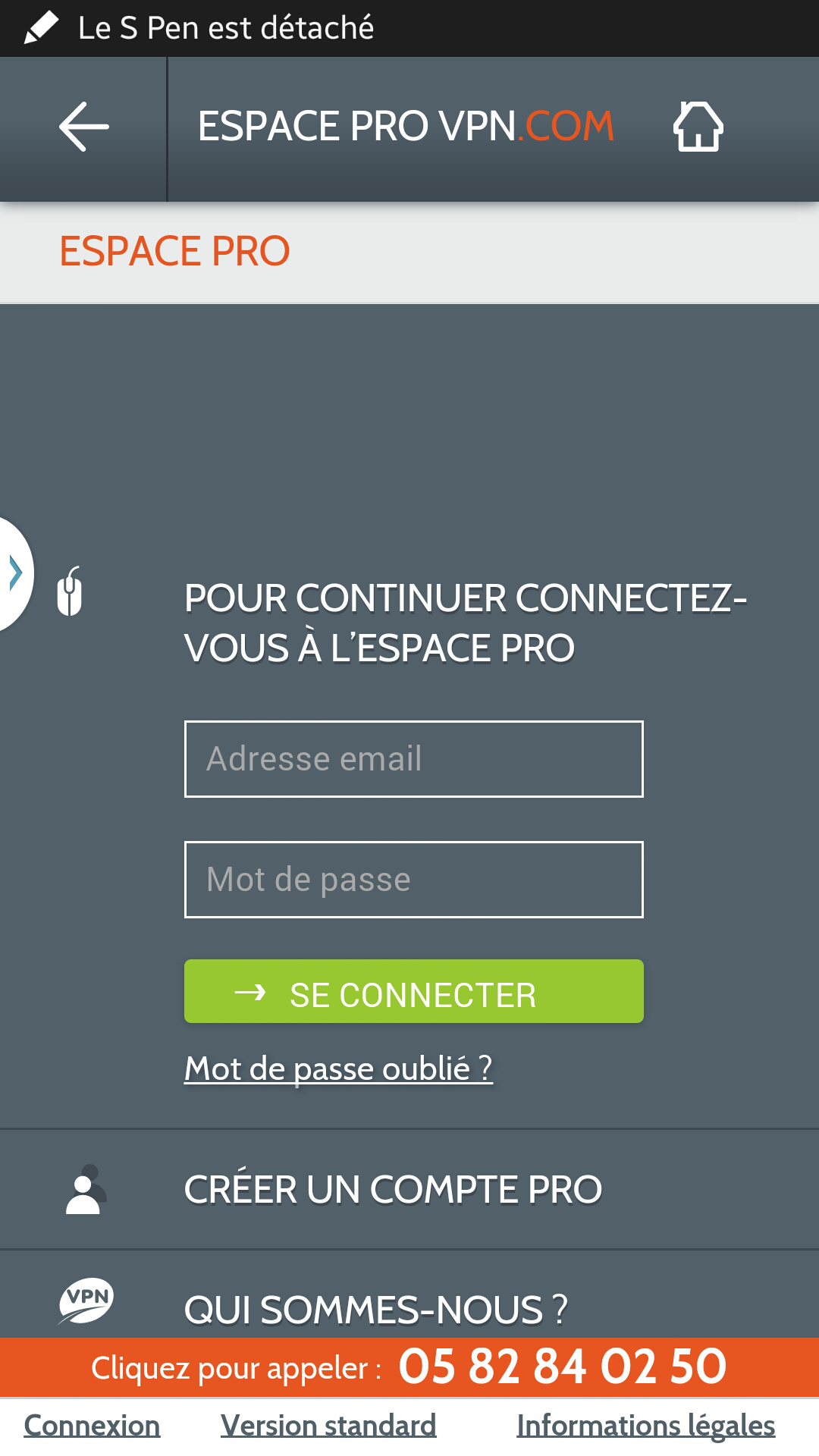Focus the Mot de passe field
819x1456 pixels.
414,880
